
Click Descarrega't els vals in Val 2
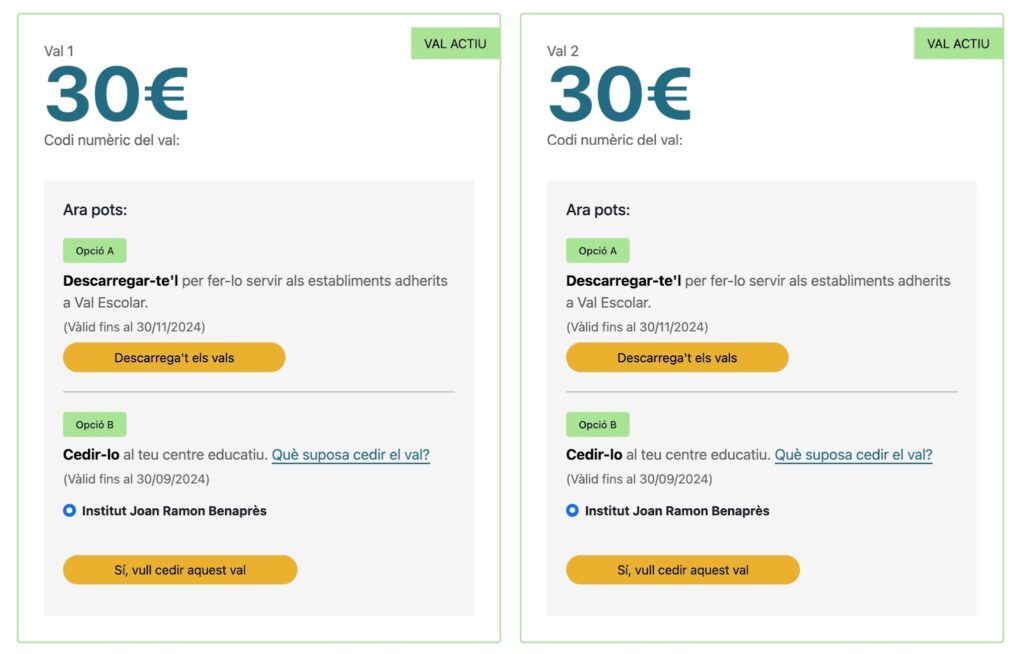tap(677, 357)
